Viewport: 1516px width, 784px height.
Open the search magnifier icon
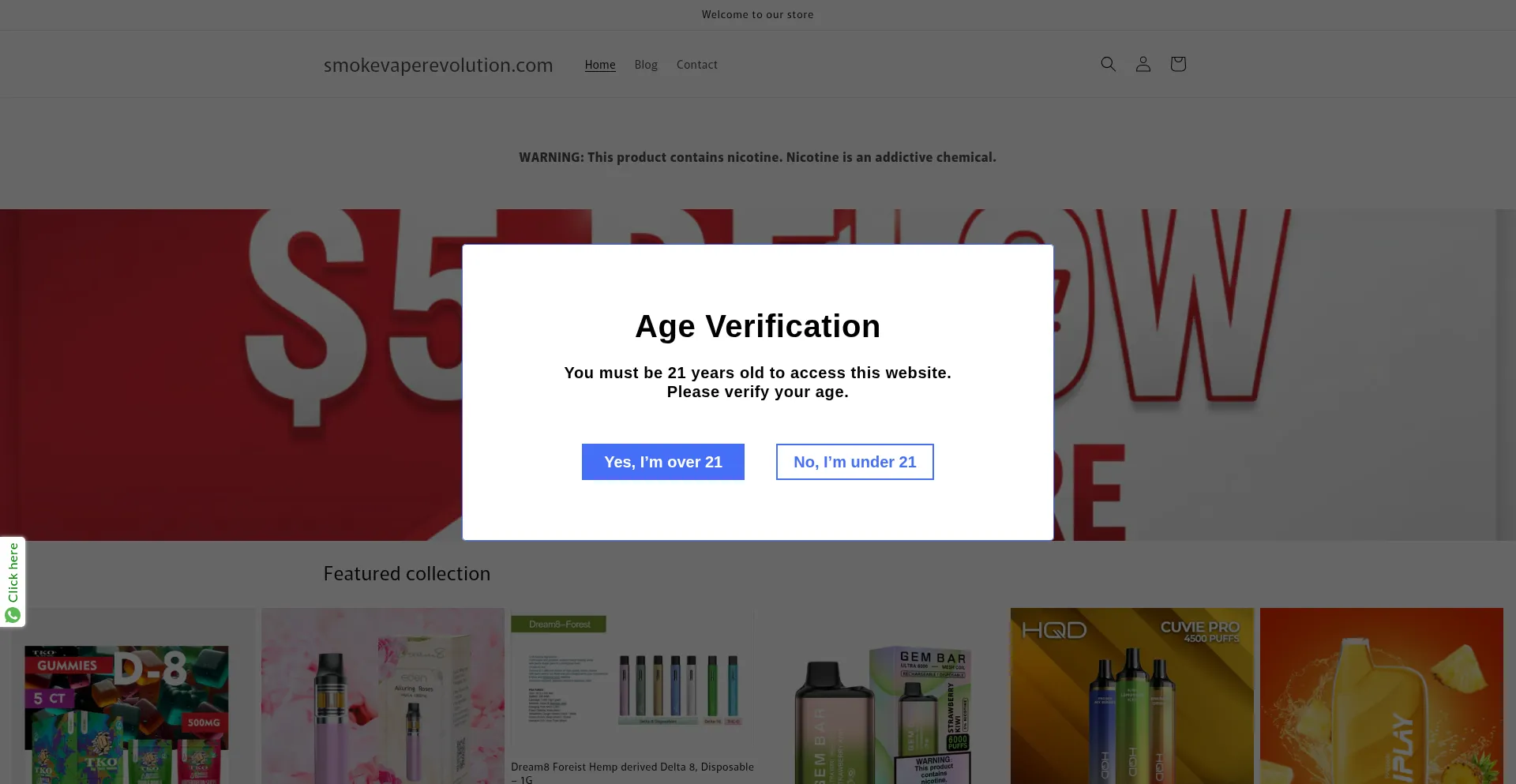pos(1108,64)
